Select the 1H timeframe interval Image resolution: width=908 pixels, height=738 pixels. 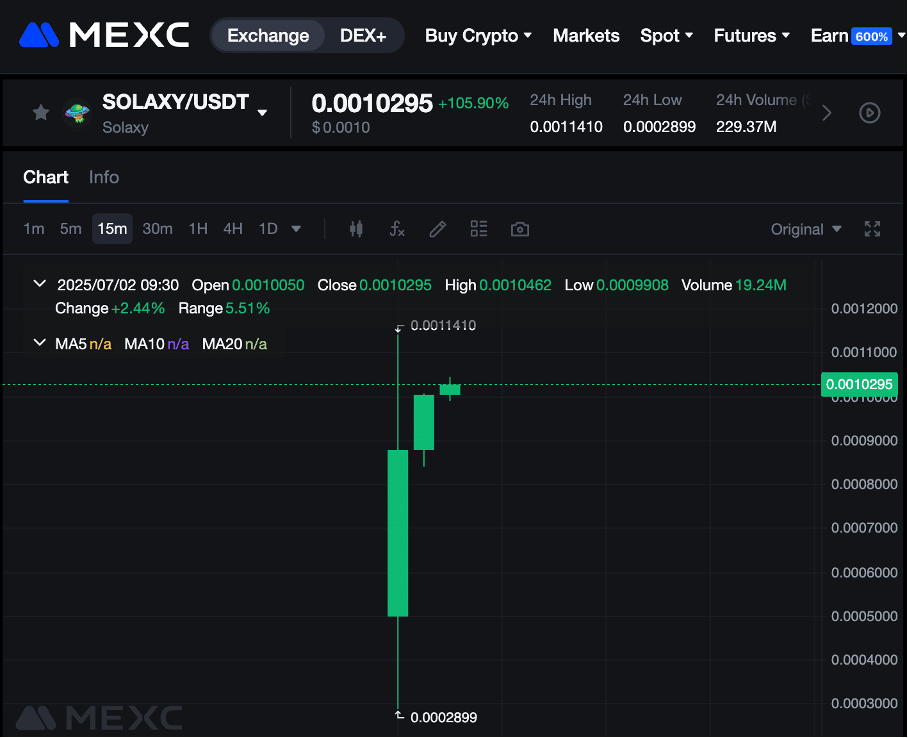point(198,229)
